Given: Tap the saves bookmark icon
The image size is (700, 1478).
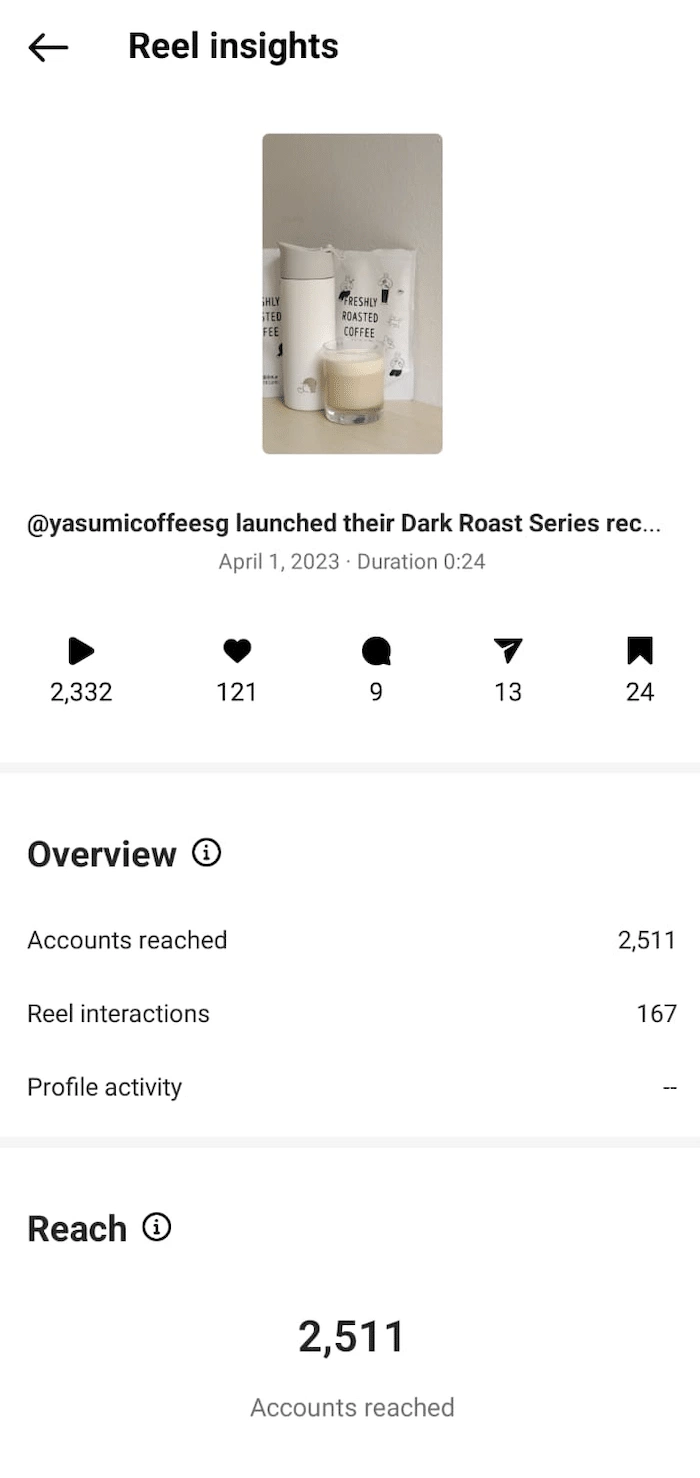Looking at the screenshot, I should pos(640,652).
